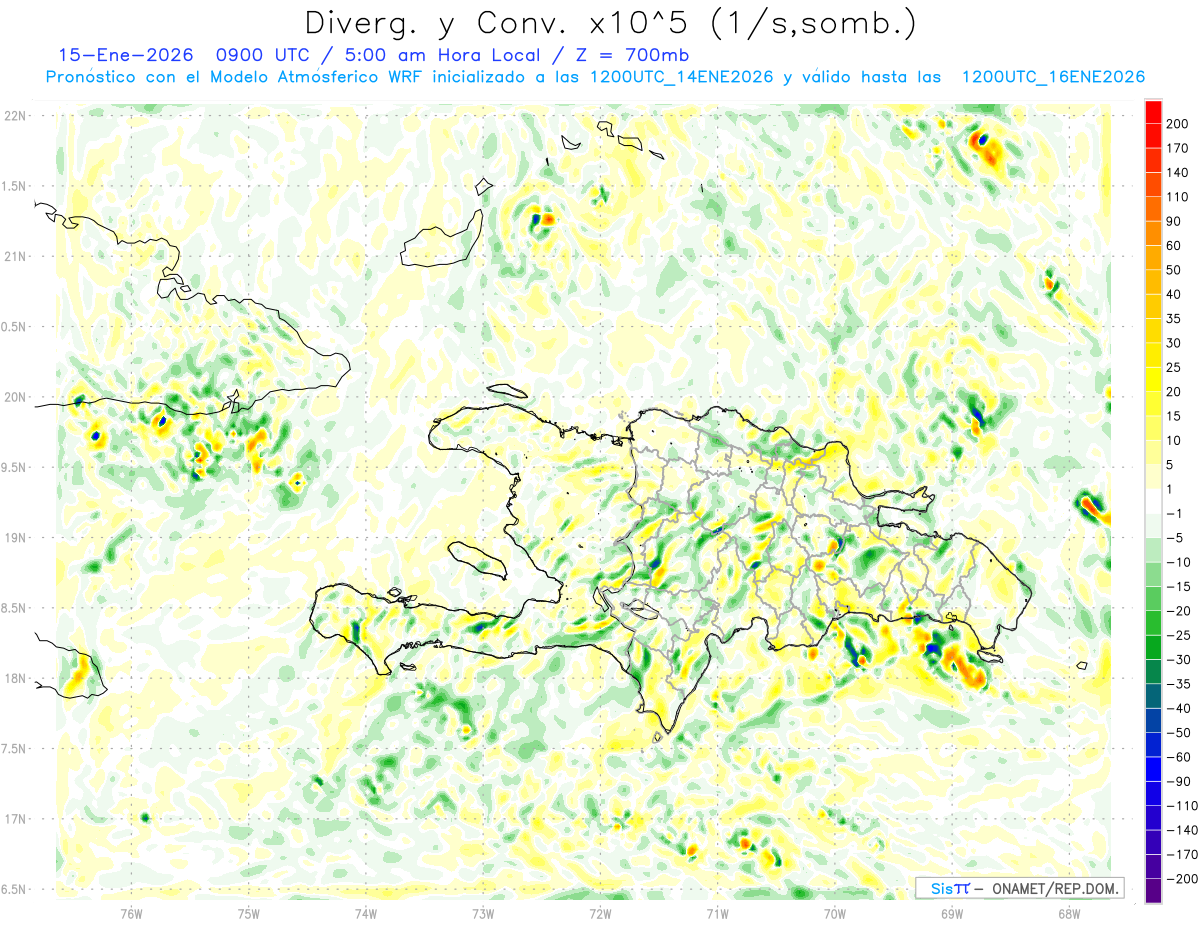This screenshot has height=927, width=1200.
Task: Click the "7.5N" latitude label
Action: [14, 749]
